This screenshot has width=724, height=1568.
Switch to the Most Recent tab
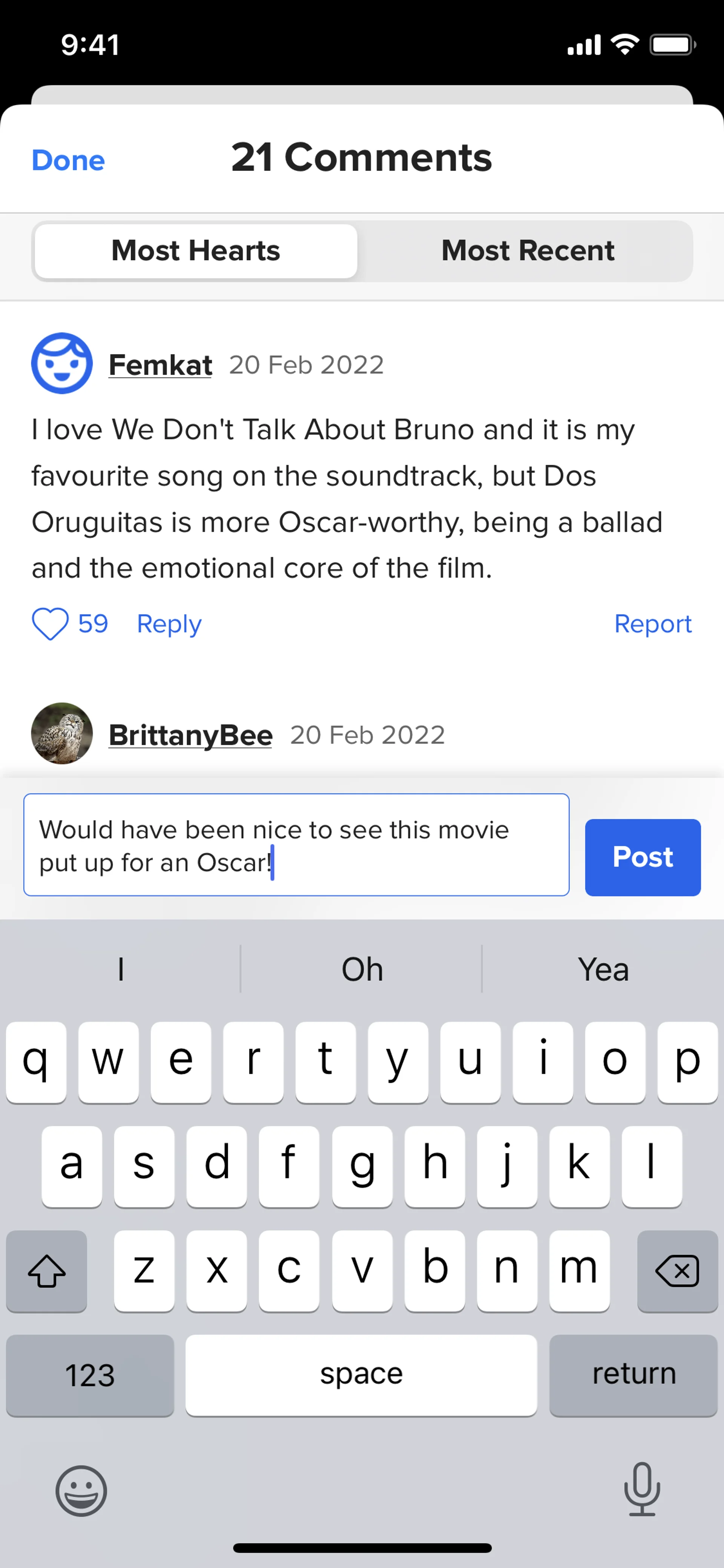pyautogui.click(x=528, y=251)
